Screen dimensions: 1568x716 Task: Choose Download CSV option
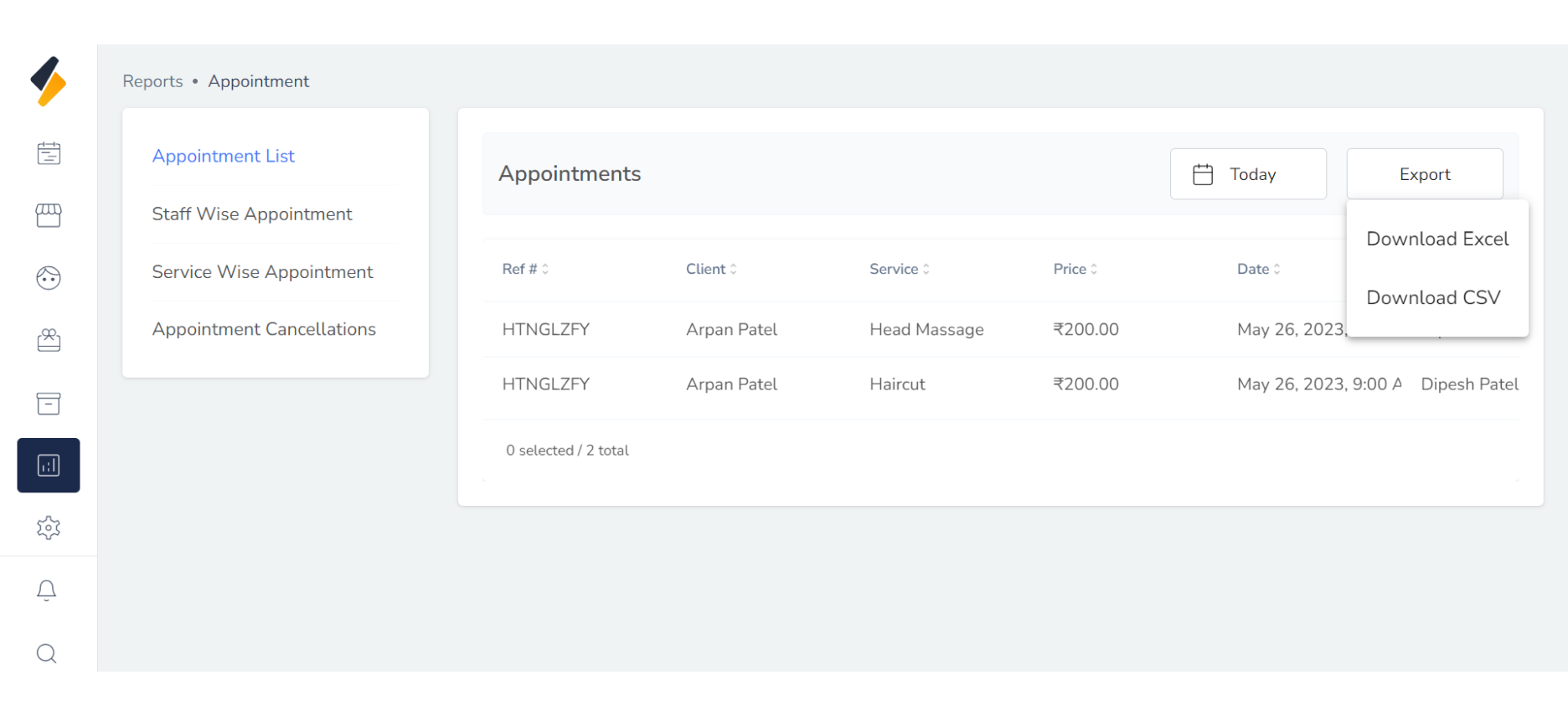(1433, 298)
